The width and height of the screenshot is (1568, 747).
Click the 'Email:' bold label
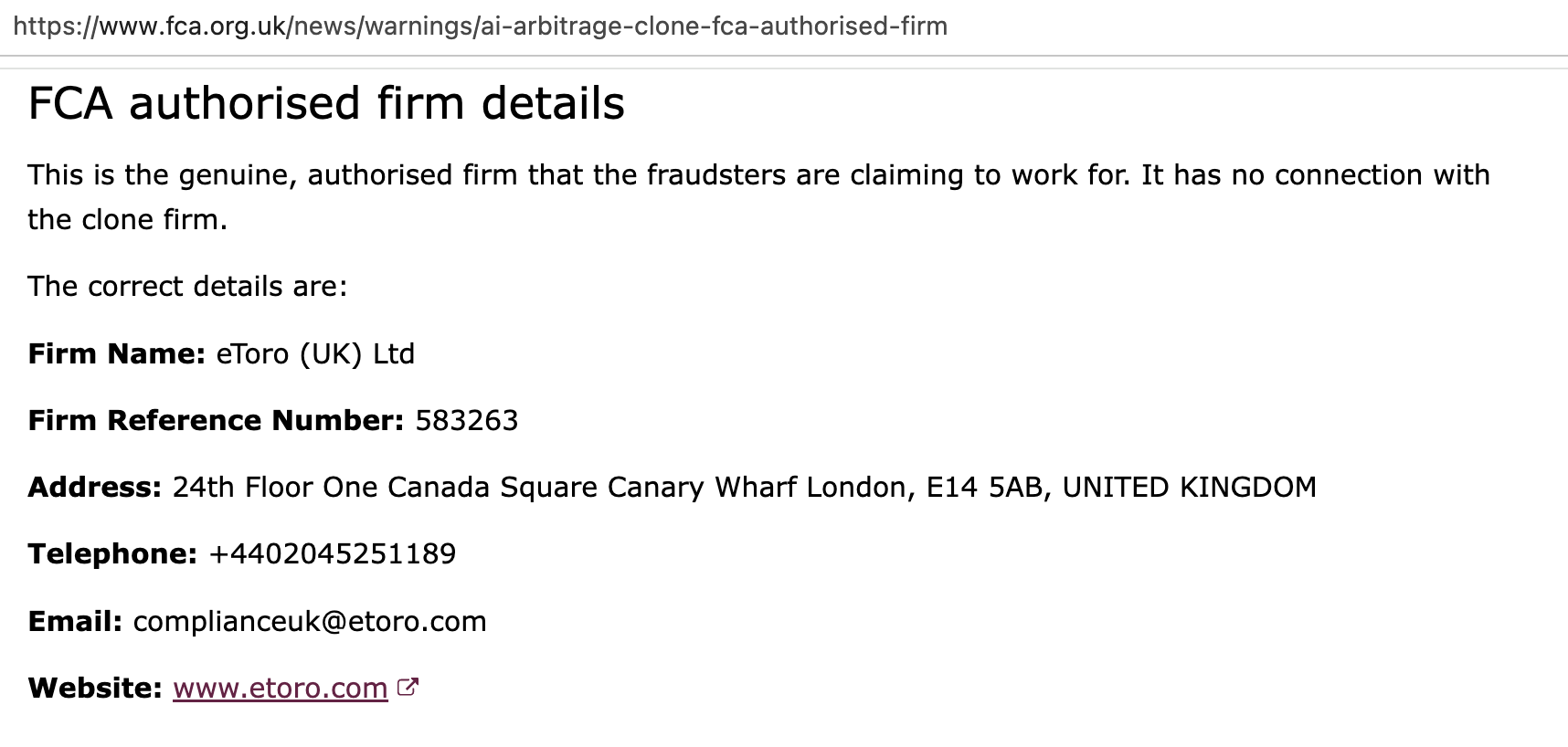75,621
